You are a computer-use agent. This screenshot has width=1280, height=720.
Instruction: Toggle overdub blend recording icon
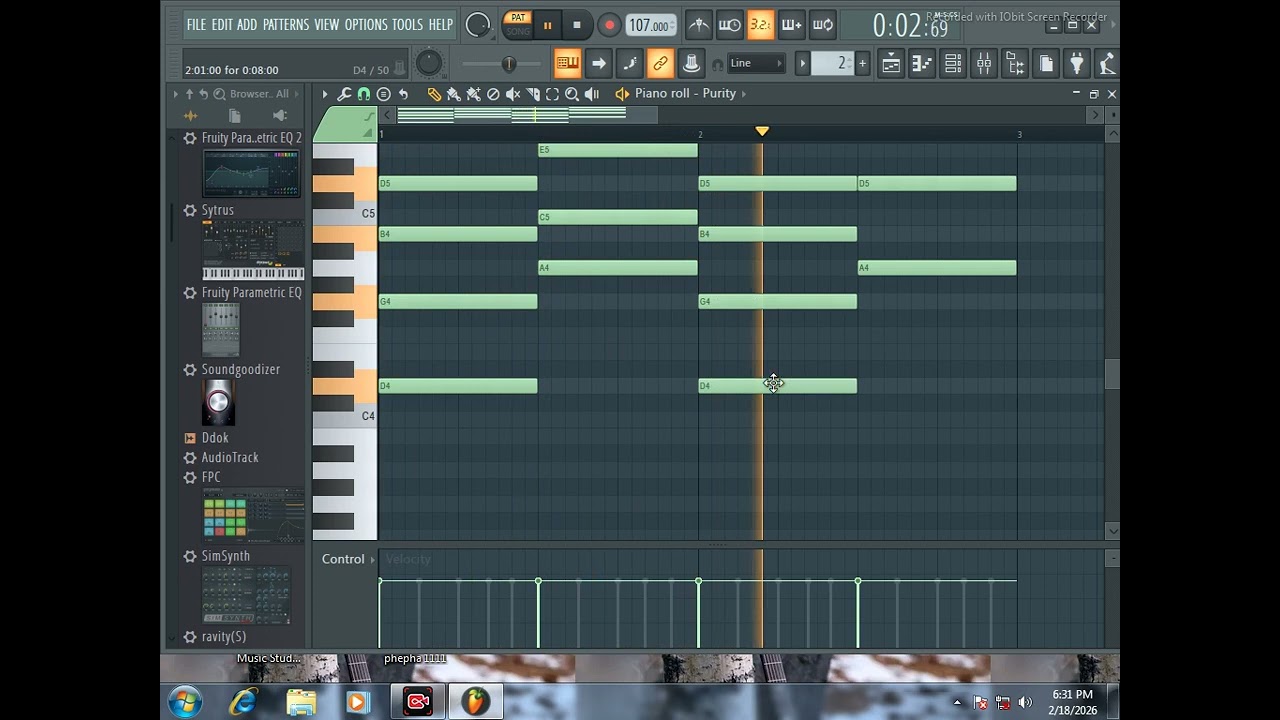click(791, 25)
